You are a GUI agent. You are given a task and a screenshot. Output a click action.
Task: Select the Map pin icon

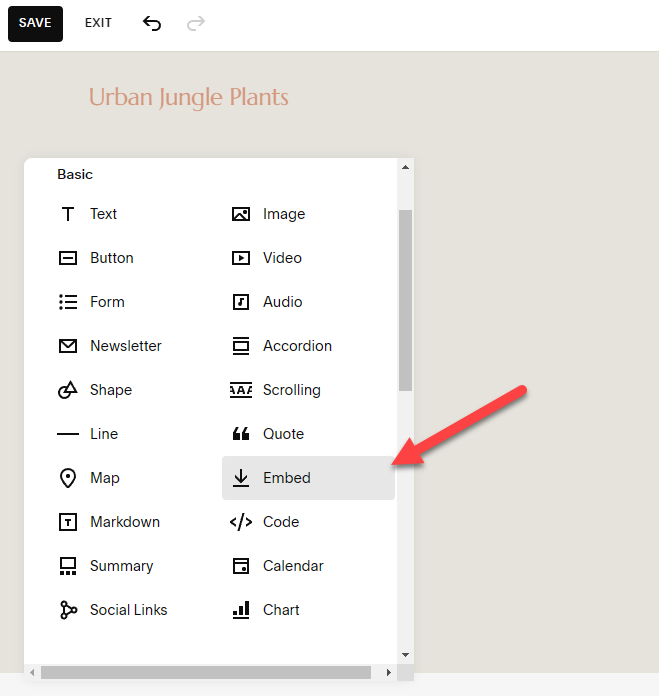(x=68, y=478)
